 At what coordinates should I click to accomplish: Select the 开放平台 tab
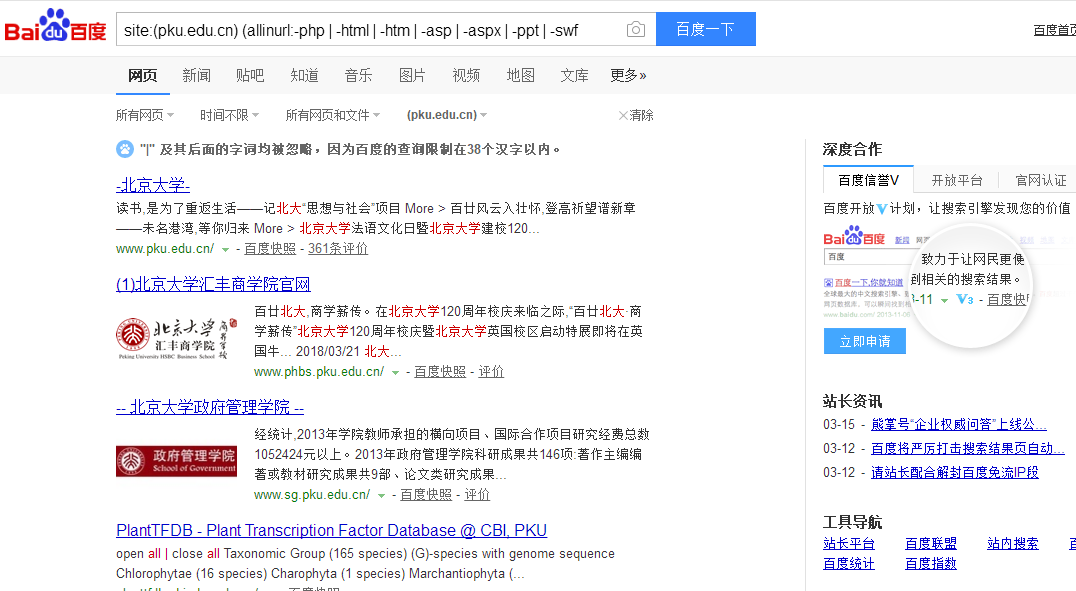pyautogui.click(x=957, y=180)
